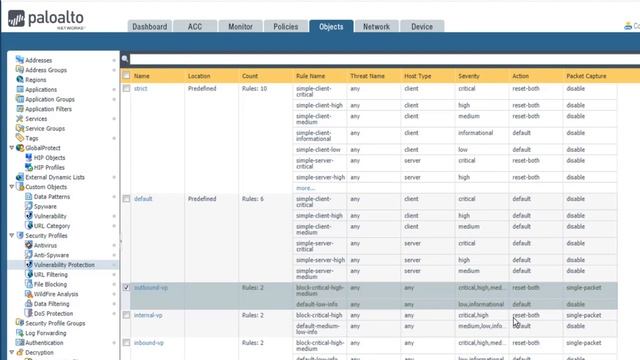Uncheck the outbound-vp profile checkbox
Image resolution: width=640 pixels, height=360 pixels.
[x=127, y=287]
